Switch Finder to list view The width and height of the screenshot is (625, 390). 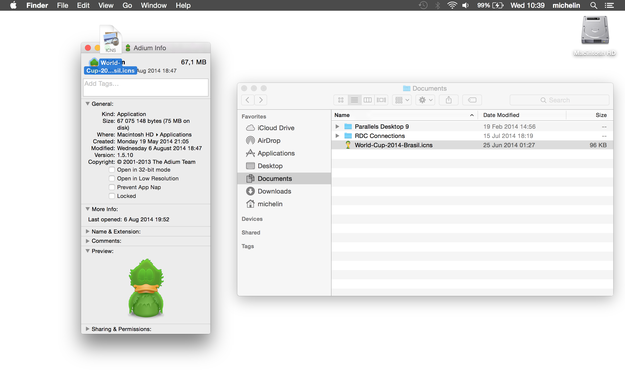click(x=354, y=100)
